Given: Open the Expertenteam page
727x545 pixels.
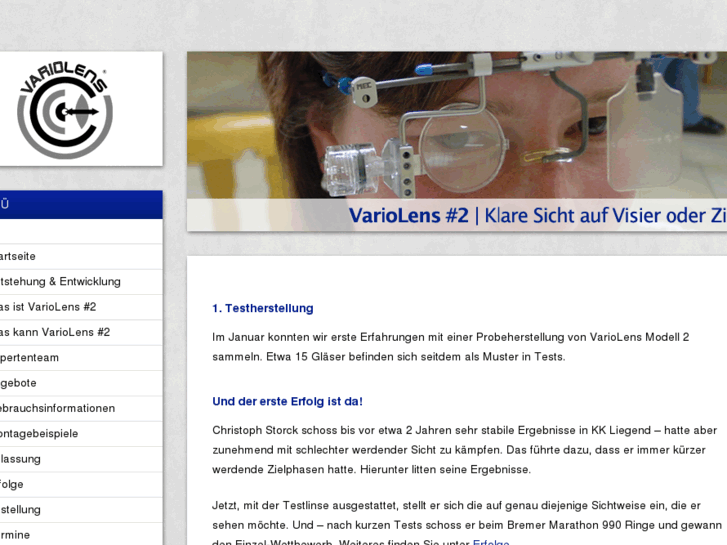Looking at the screenshot, I should click(x=81, y=358).
